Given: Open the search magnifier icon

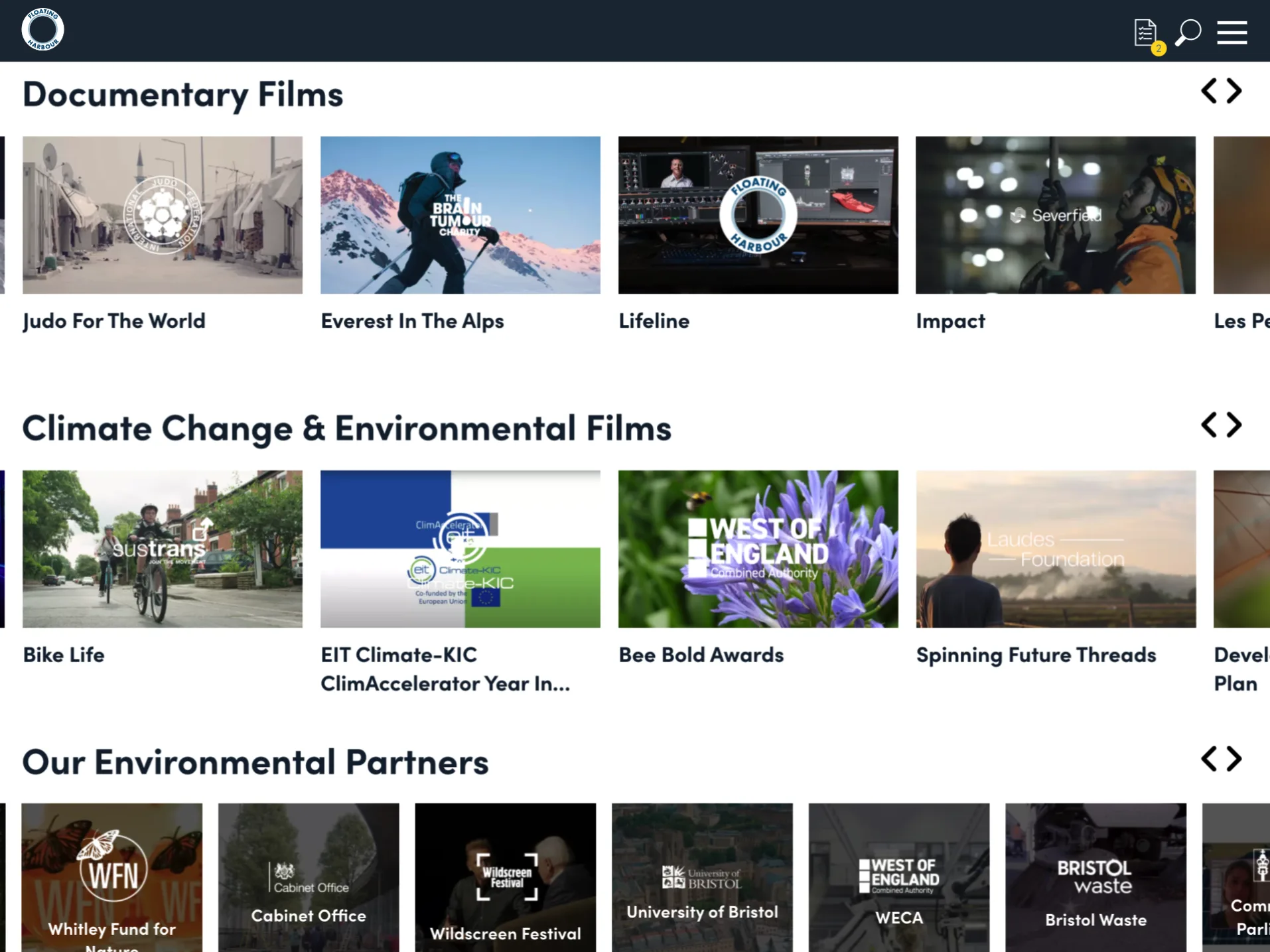Looking at the screenshot, I should [1188, 32].
